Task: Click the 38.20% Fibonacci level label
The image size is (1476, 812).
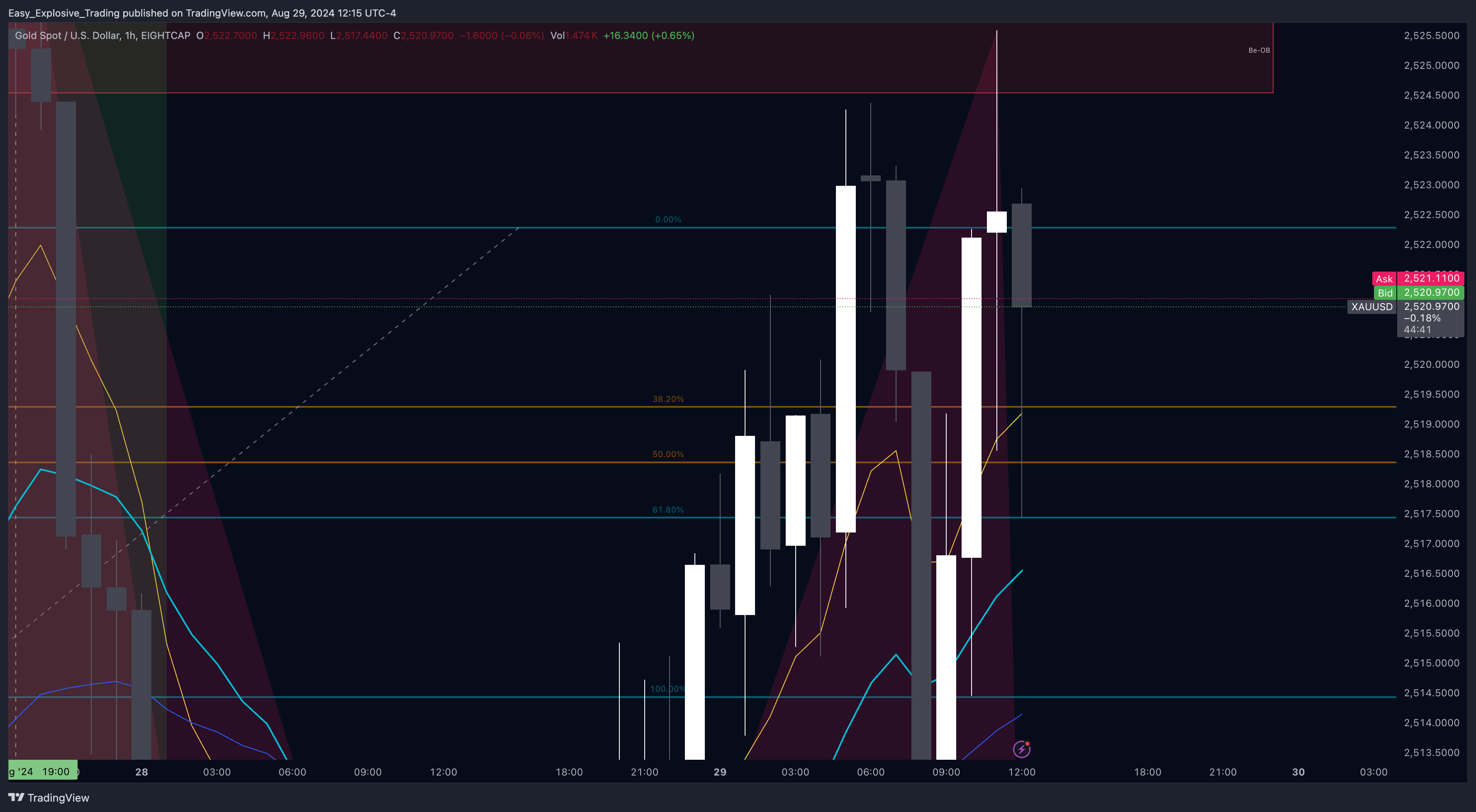Action: coord(668,399)
